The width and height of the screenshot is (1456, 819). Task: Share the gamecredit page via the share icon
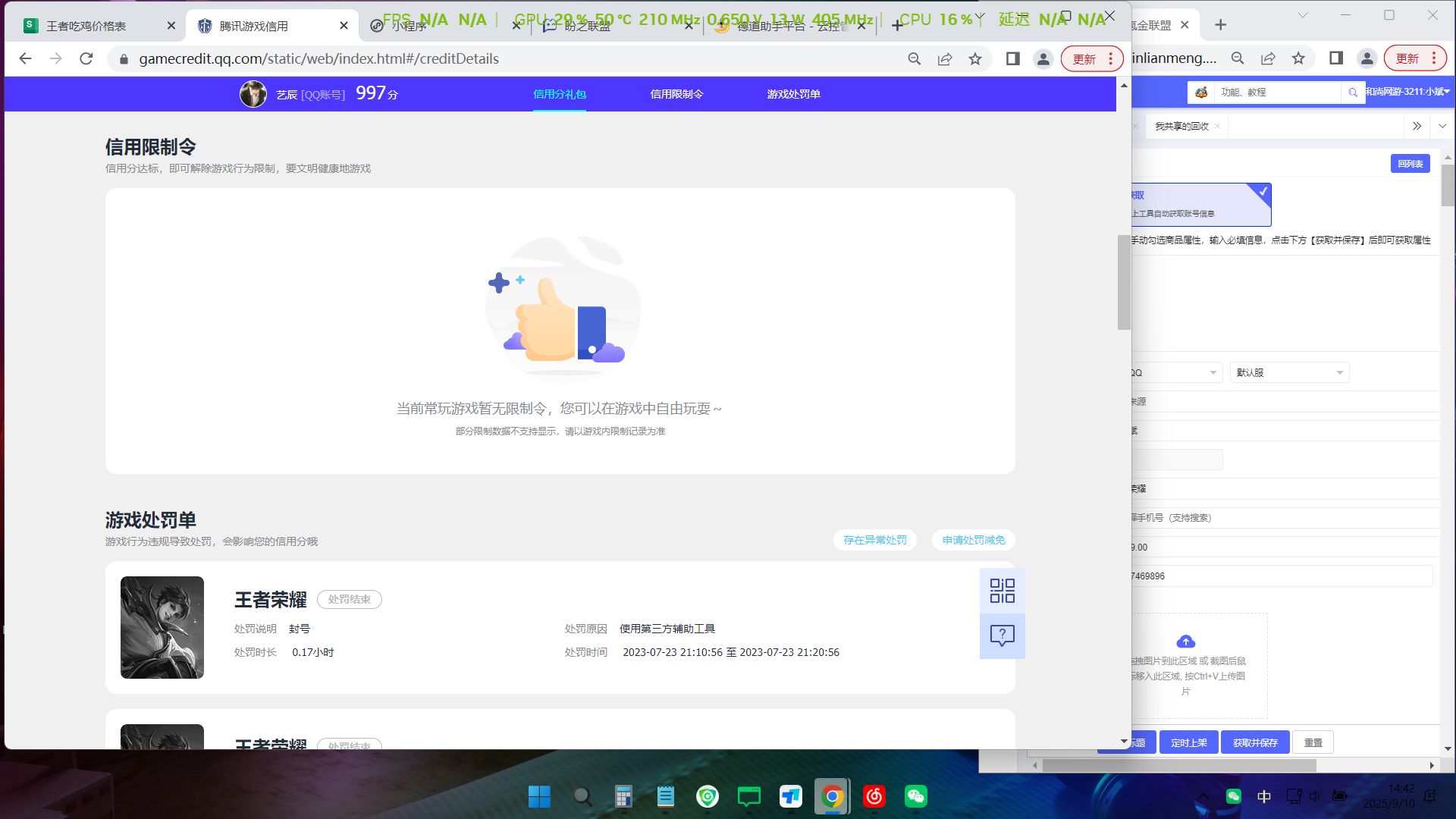click(x=945, y=58)
